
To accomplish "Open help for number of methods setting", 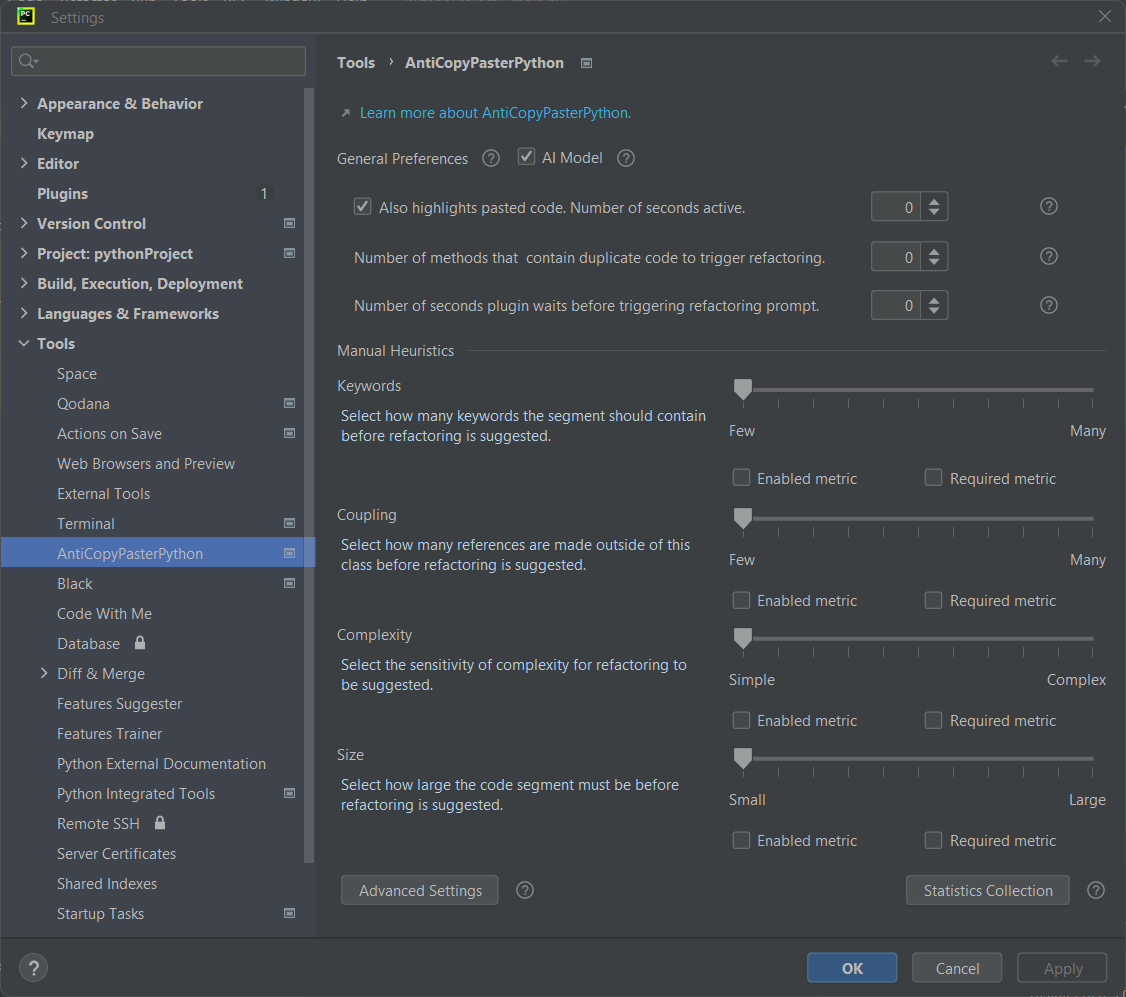I will 1048,256.
